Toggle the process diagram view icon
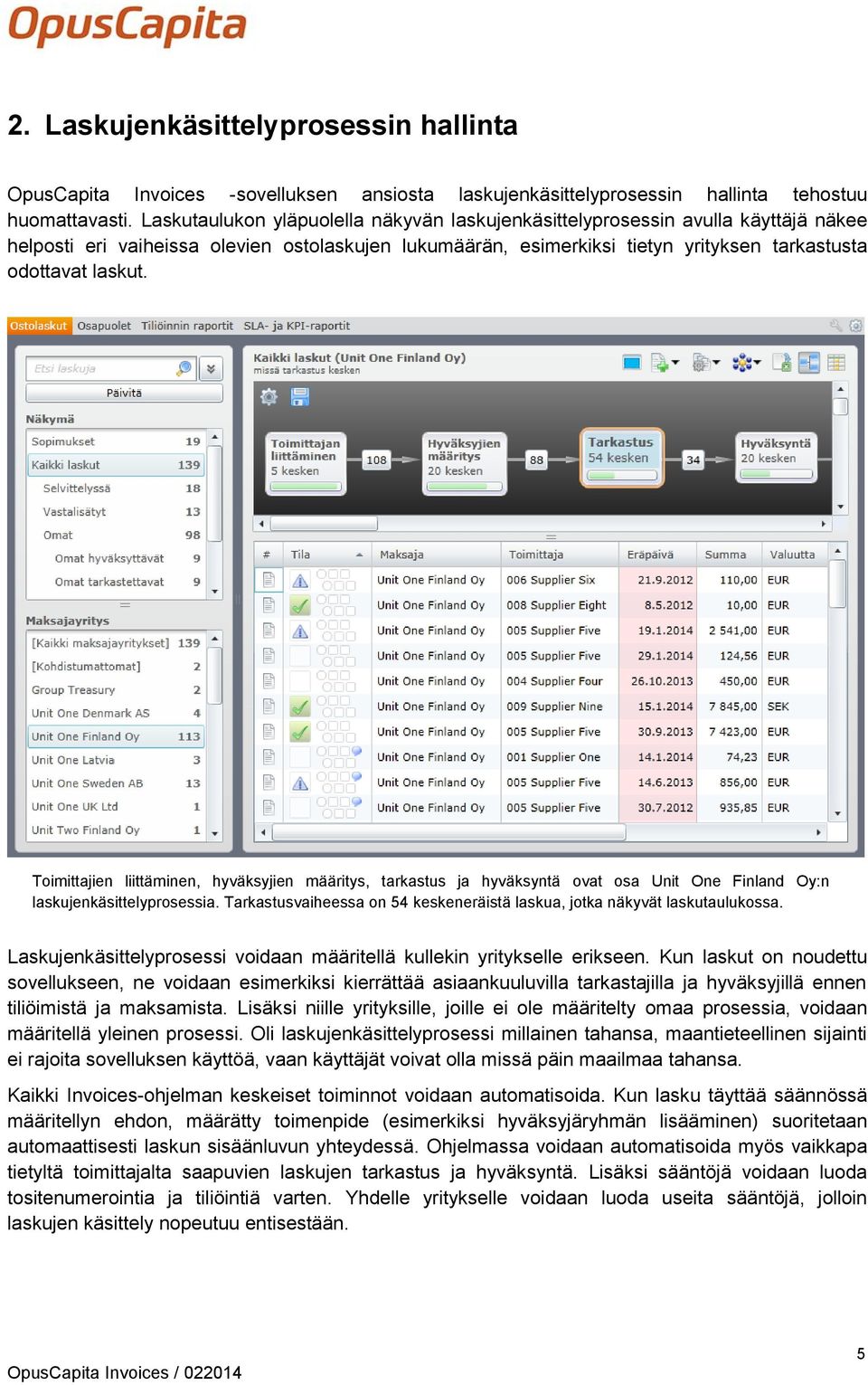The width and height of the screenshot is (868, 1385). click(x=809, y=363)
